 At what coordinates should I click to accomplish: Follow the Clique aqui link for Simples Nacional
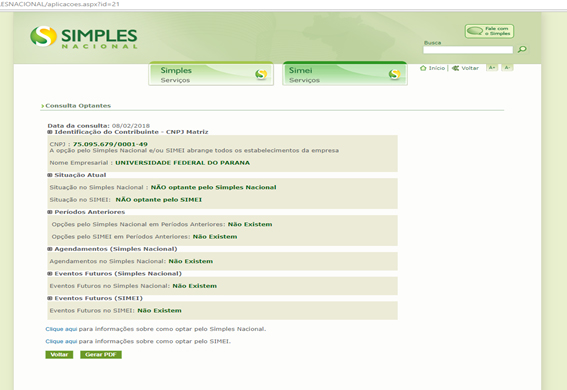61,329
